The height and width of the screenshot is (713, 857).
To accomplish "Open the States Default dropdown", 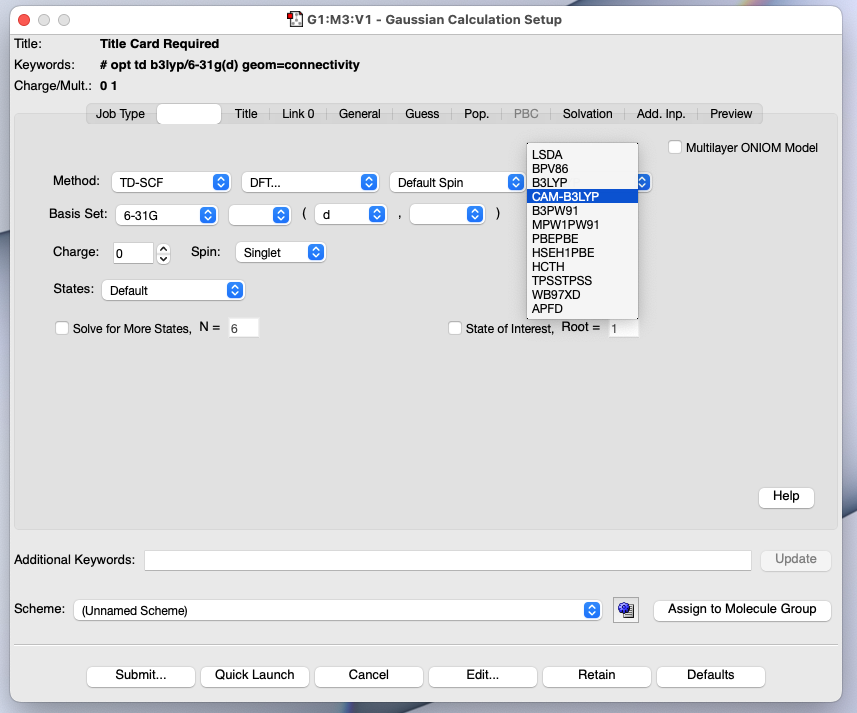I will (x=173, y=290).
